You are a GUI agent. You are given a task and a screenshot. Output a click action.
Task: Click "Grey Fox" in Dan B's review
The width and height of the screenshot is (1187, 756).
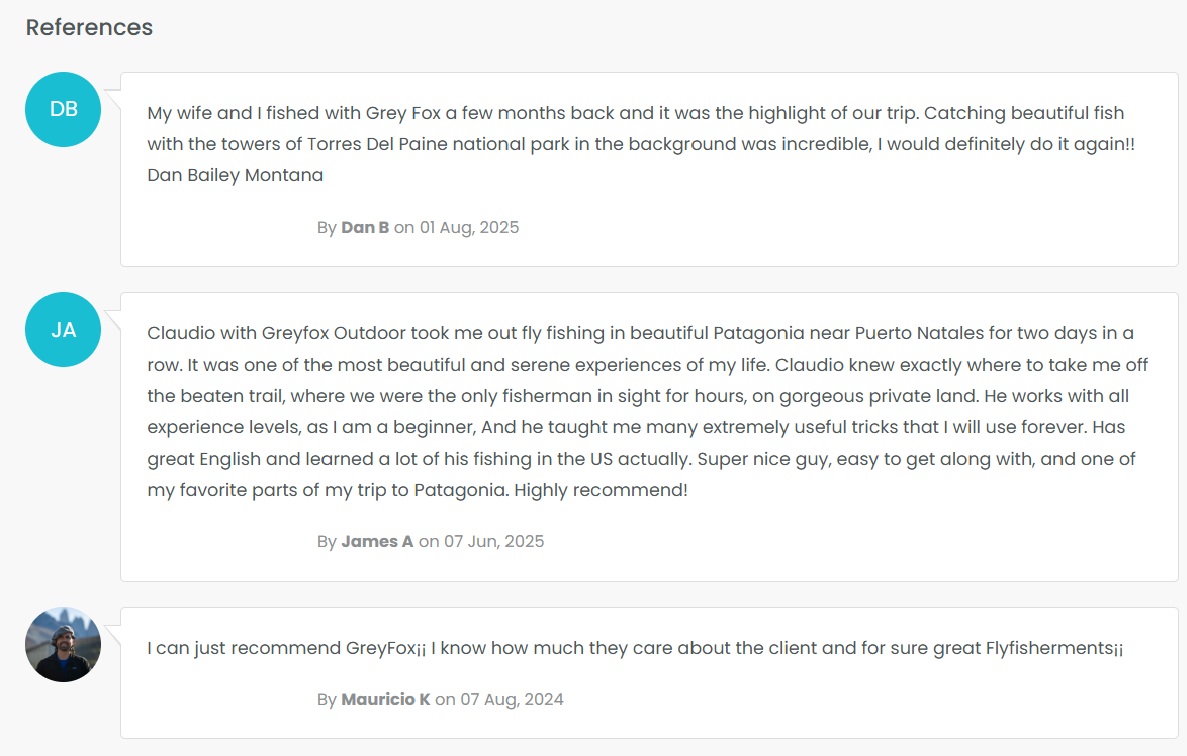(403, 113)
